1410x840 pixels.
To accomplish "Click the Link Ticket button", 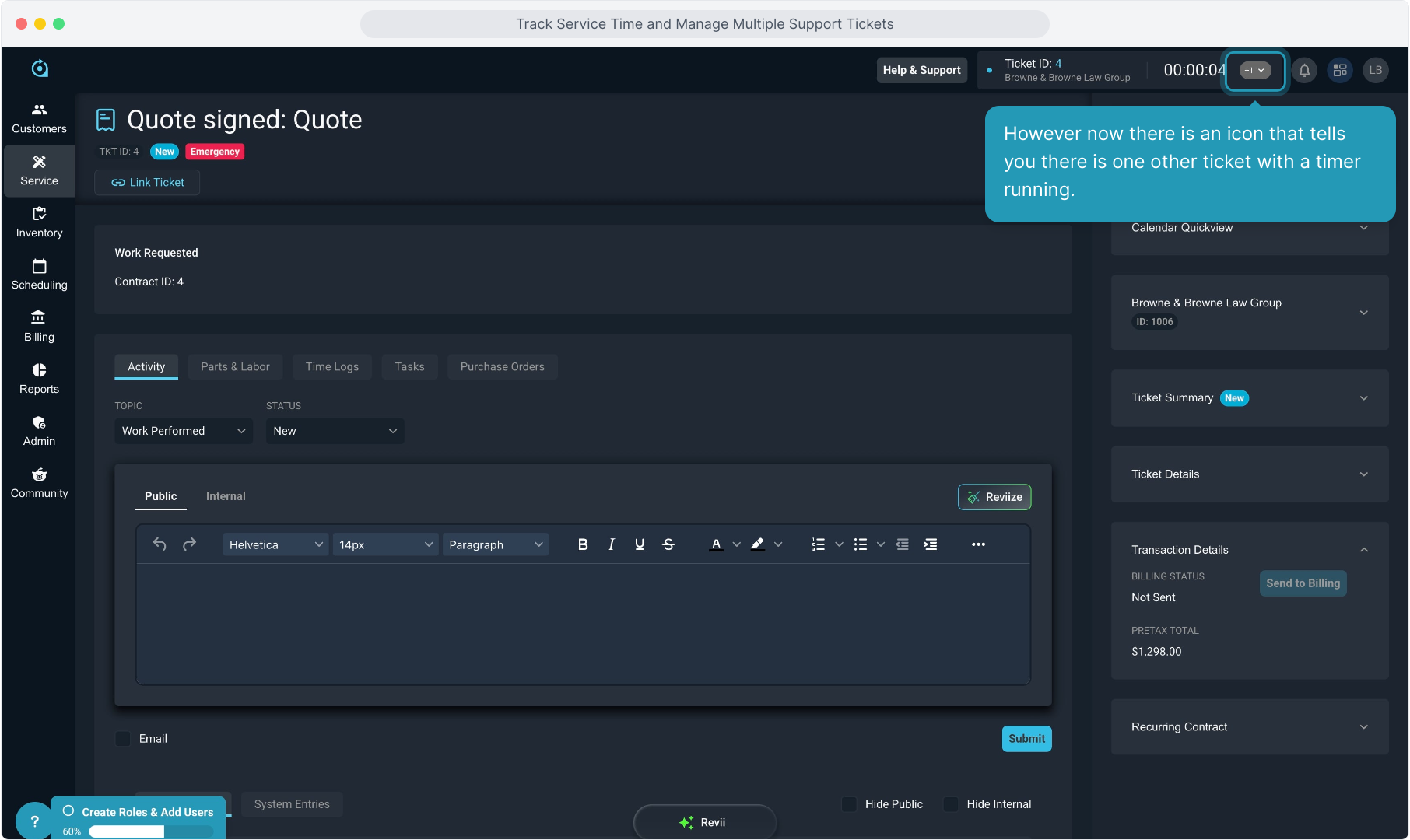I will (x=147, y=183).
